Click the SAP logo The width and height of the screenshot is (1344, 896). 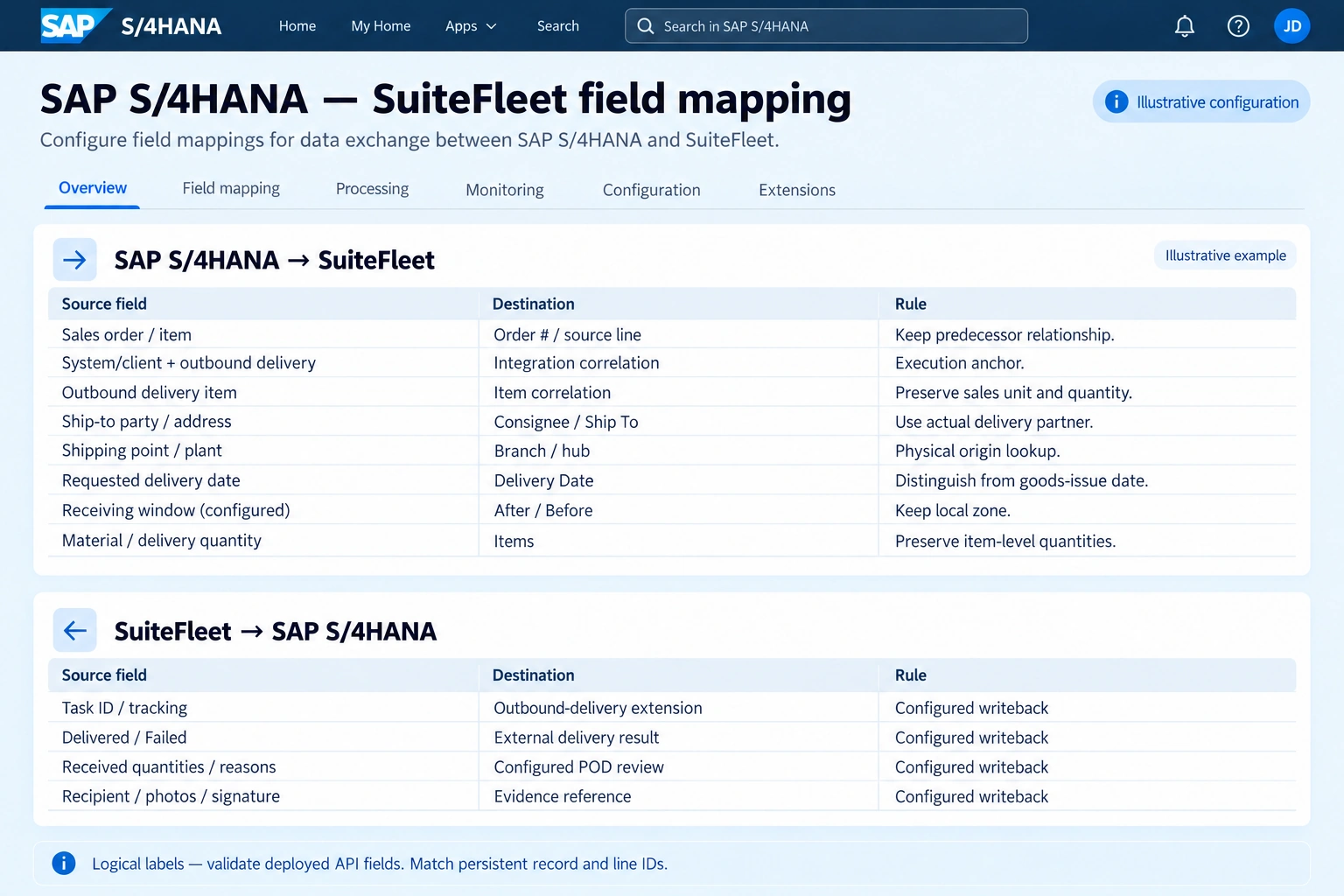coord(75,25)
